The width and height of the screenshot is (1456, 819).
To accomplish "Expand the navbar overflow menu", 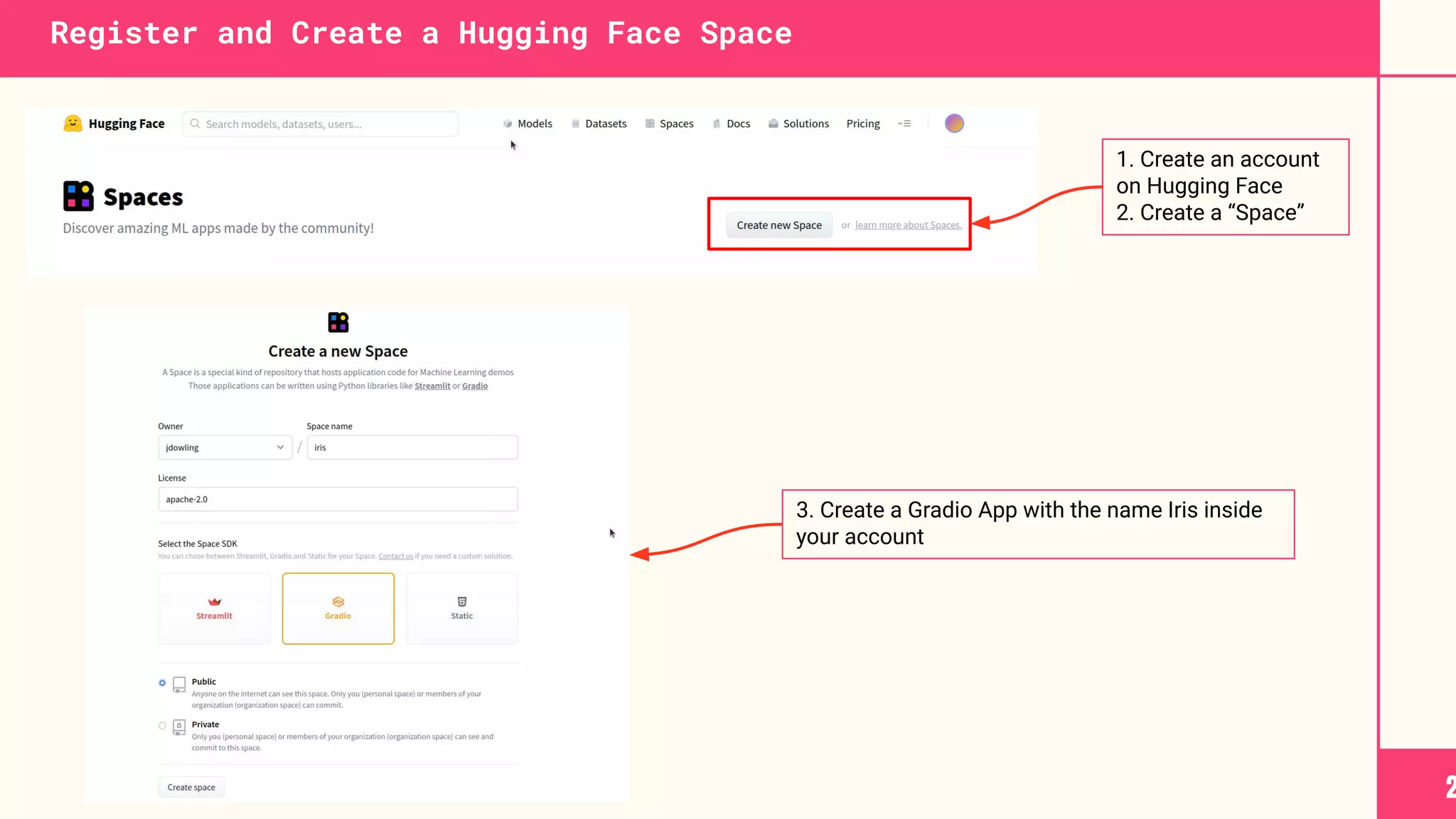I will 904,124.
